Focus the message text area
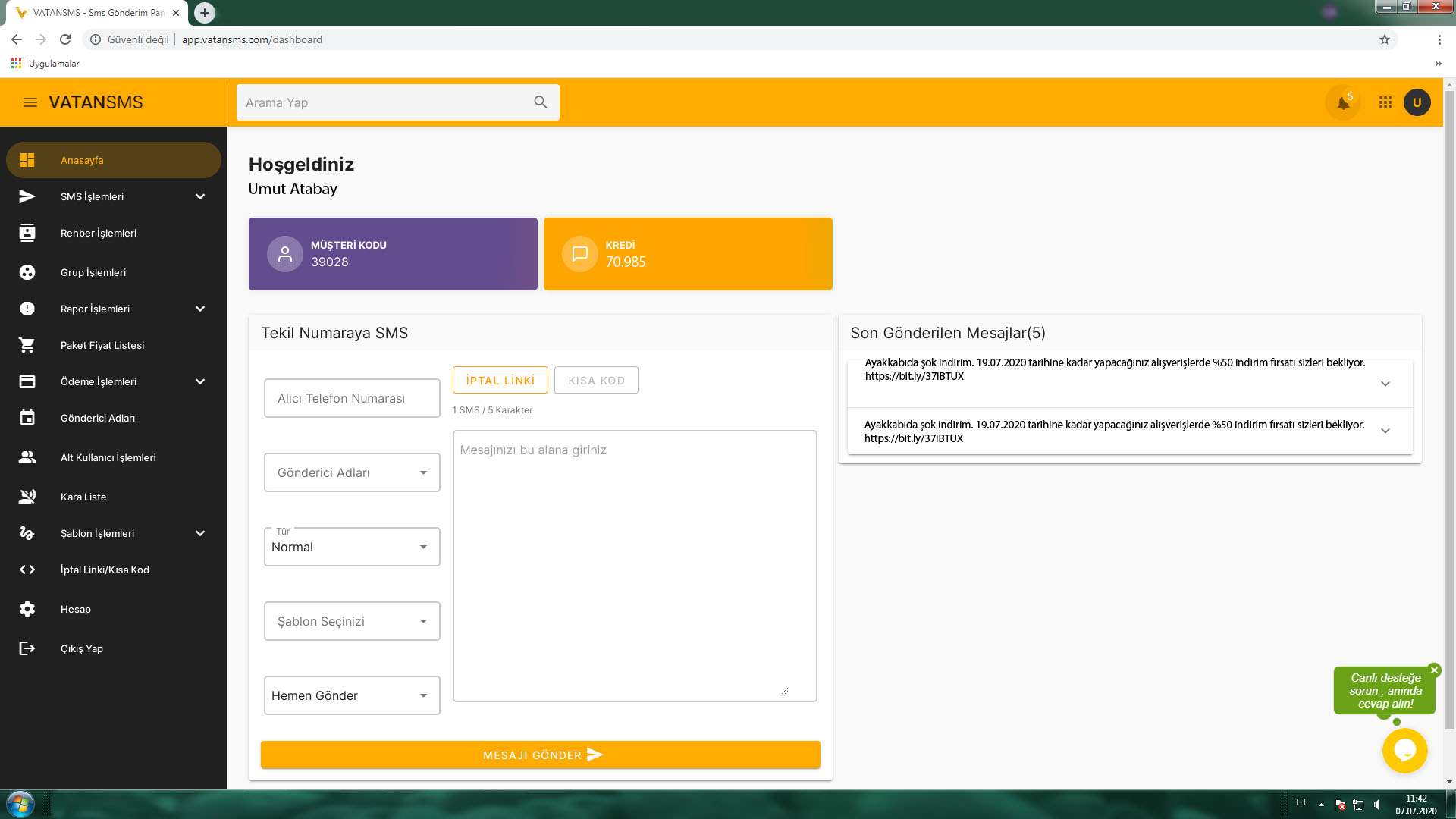The width and height of the screenshot is (1456, 819). [x=635, y=566]
